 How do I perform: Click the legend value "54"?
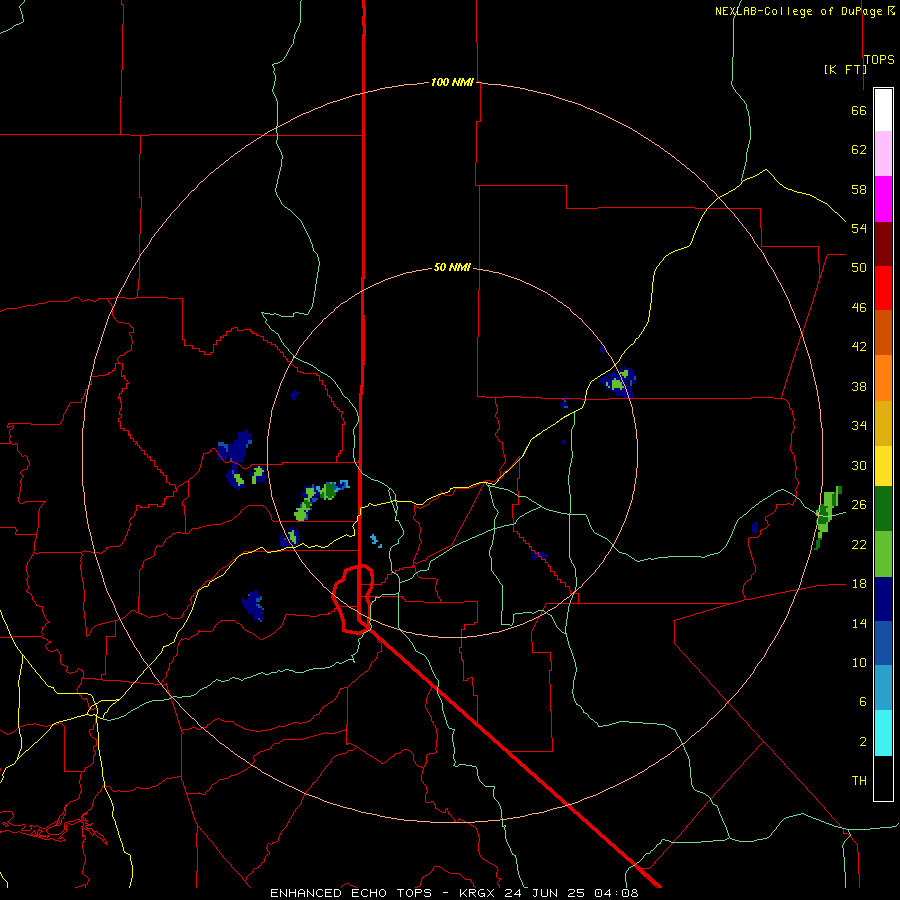point(859,228)
